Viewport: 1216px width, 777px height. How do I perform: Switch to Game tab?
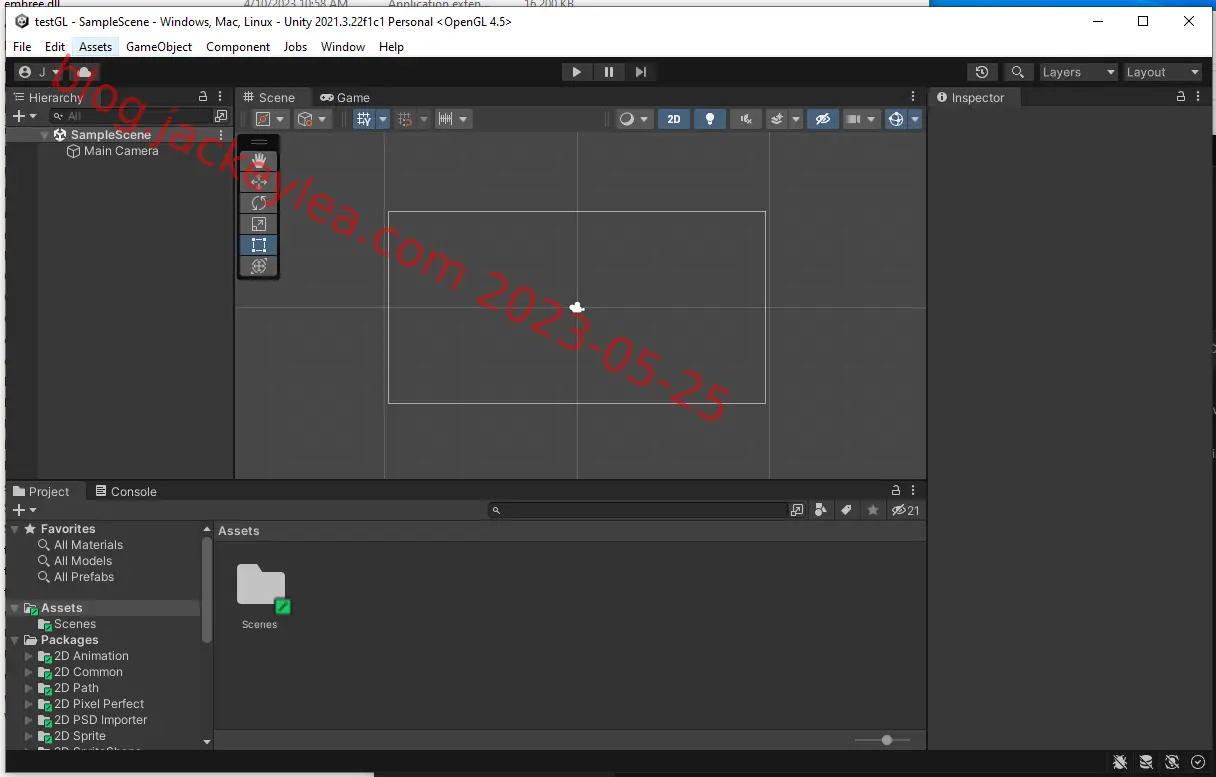[345, 97]
